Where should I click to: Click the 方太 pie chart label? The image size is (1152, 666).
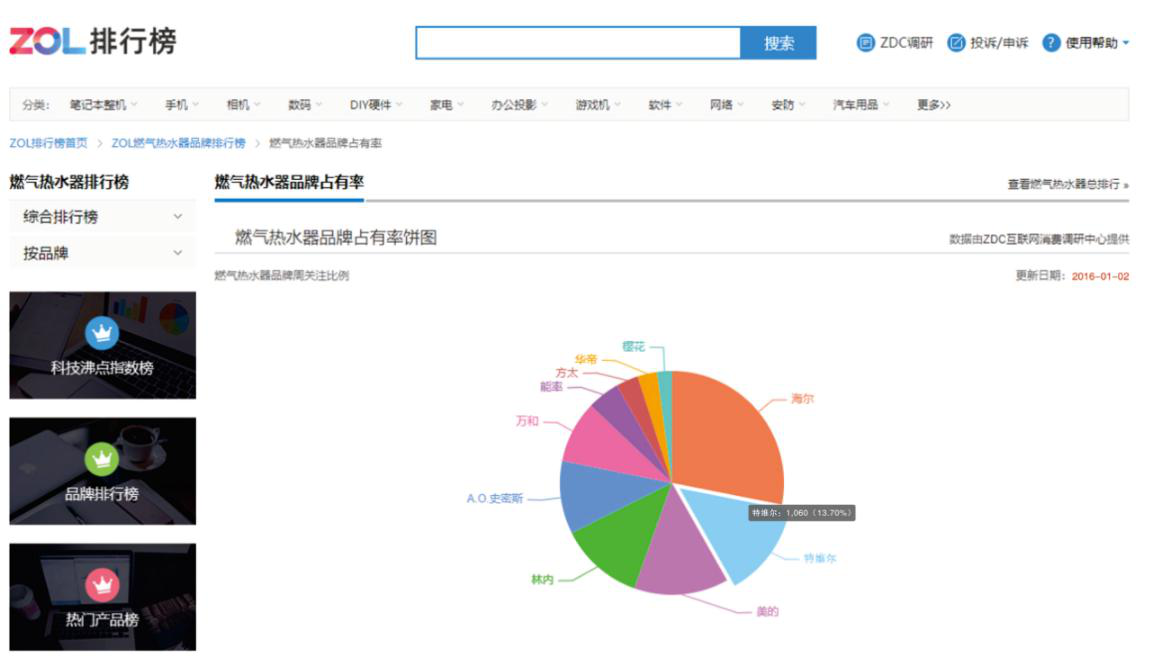click(x=566, y=373)
